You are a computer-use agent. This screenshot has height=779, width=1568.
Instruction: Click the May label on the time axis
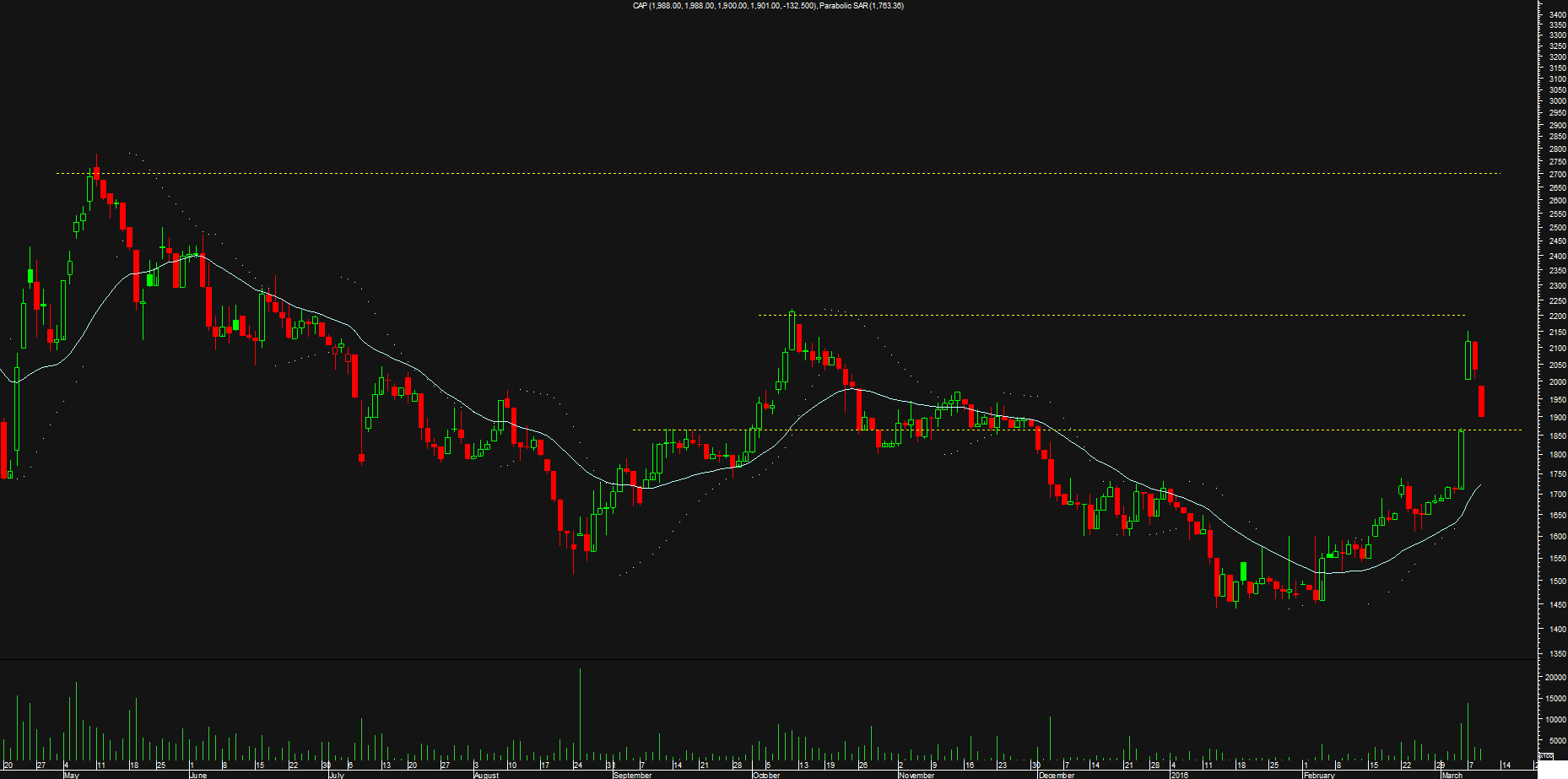pyautogui.click(x=72, y=775)
